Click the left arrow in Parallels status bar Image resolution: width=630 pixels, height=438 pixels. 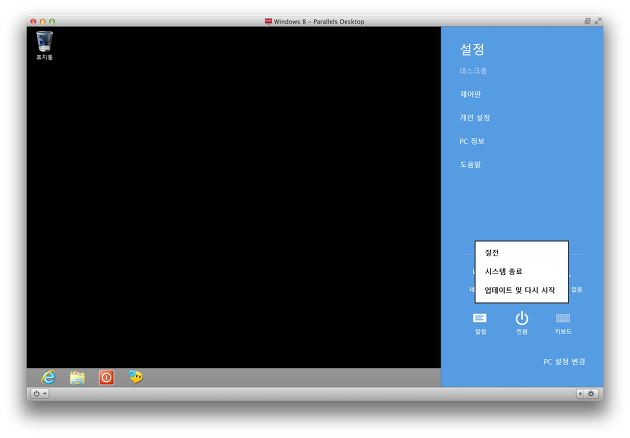point(580,393)
